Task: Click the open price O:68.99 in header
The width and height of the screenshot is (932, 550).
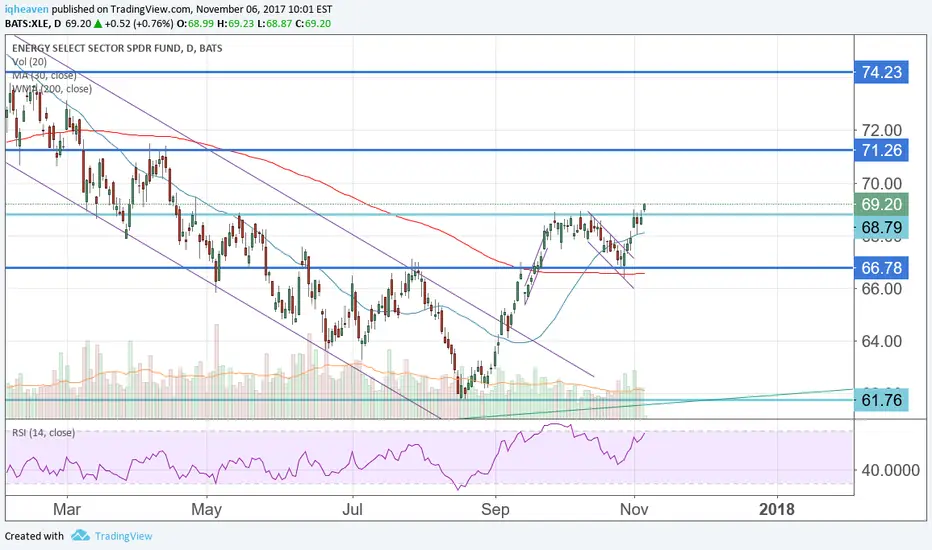Action: click(x=193, y=24)
